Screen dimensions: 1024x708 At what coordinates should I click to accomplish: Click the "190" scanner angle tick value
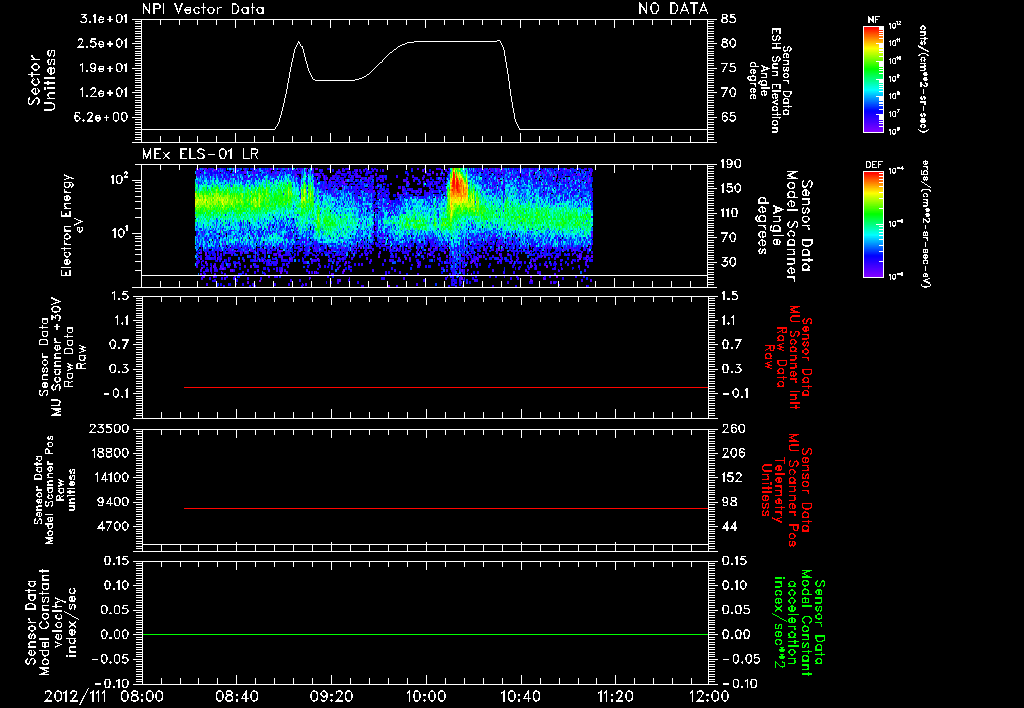pos(731,164)
